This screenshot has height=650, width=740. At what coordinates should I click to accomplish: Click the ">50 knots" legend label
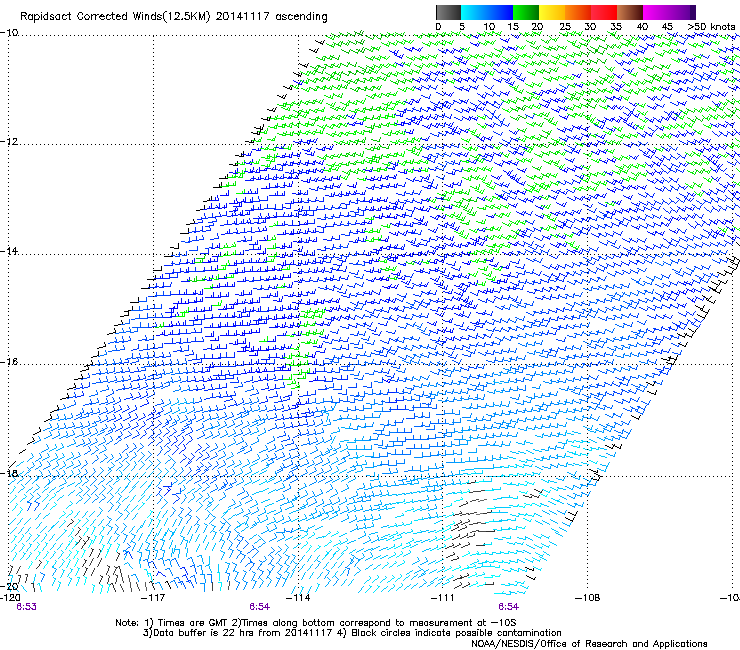point(711,26)
